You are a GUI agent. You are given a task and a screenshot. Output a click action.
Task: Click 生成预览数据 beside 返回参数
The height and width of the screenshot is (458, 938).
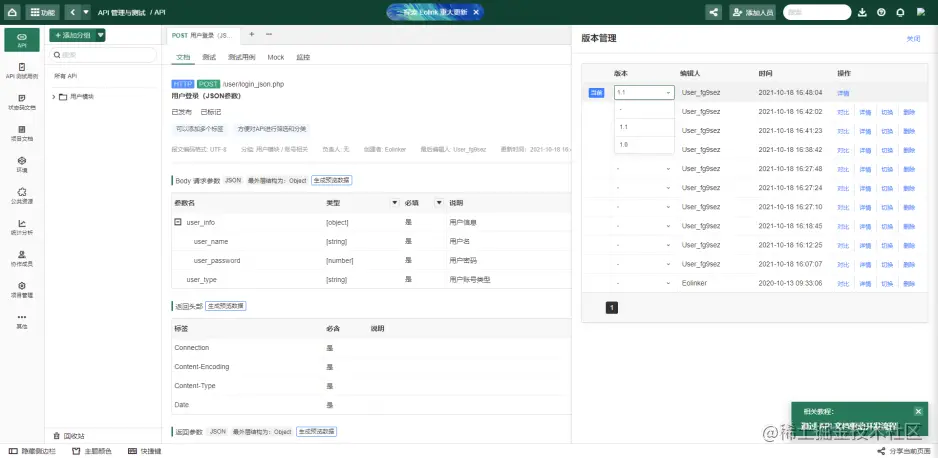316,431
